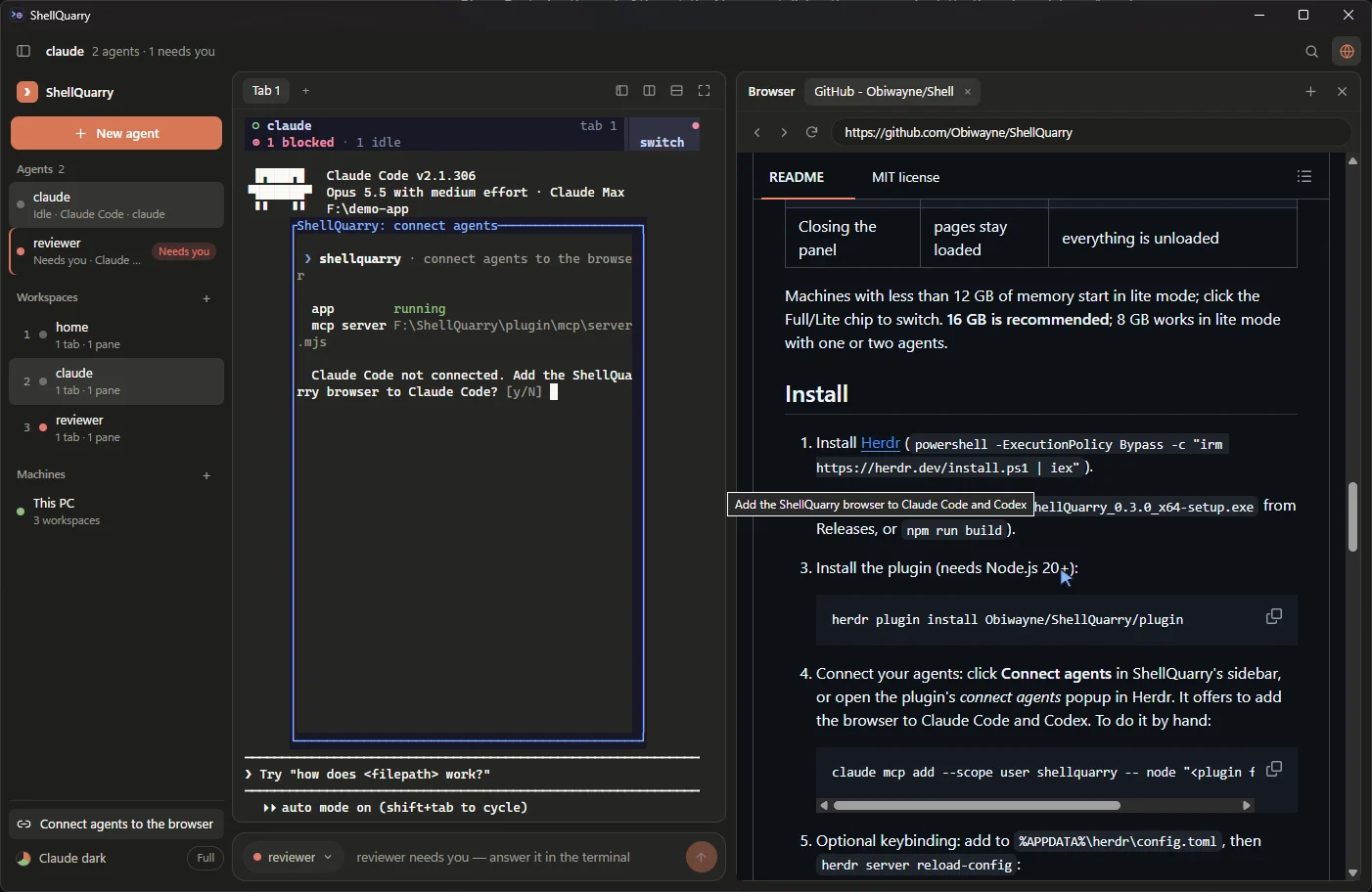Switch to MIT license tab

(905, 177)
